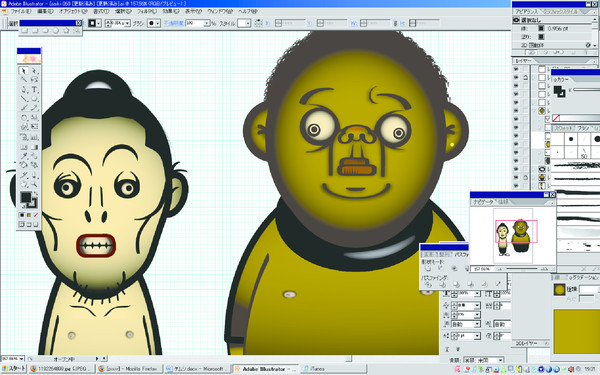This screenshot has width=600, height=375.
Task: Open opacity value dropdown arrow
Action: 207,23
